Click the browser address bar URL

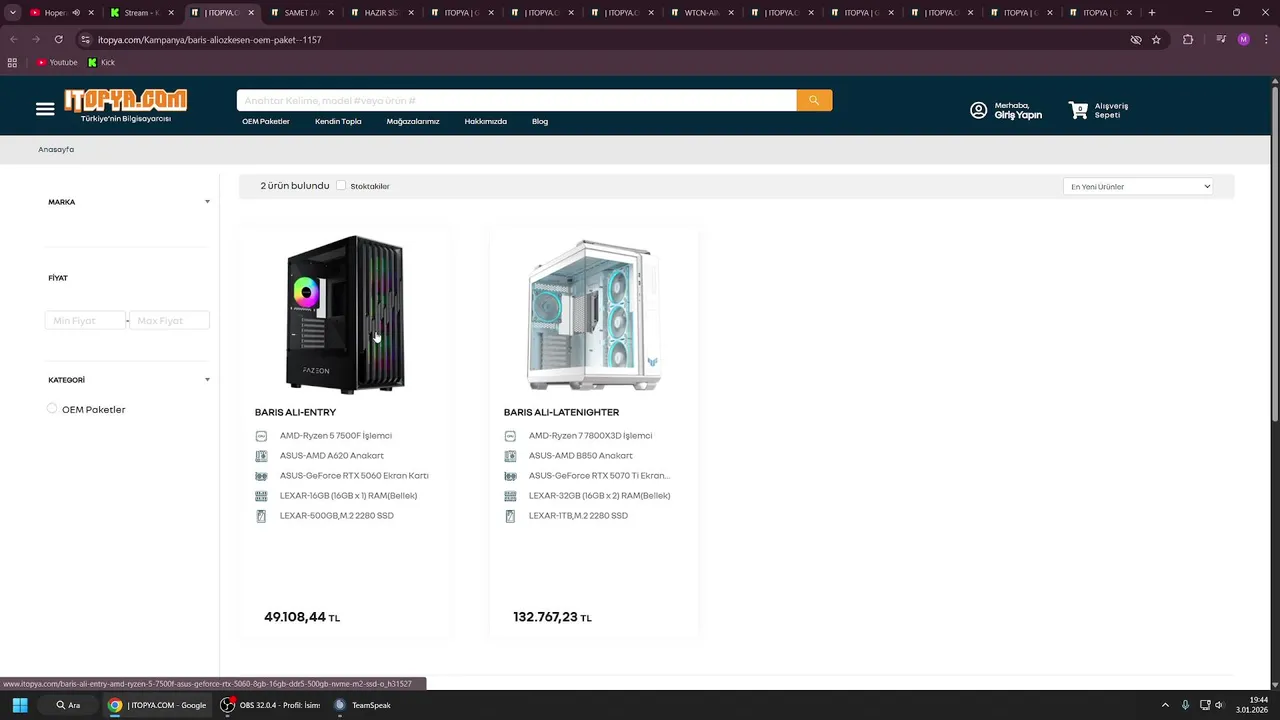tap(209, 39)
